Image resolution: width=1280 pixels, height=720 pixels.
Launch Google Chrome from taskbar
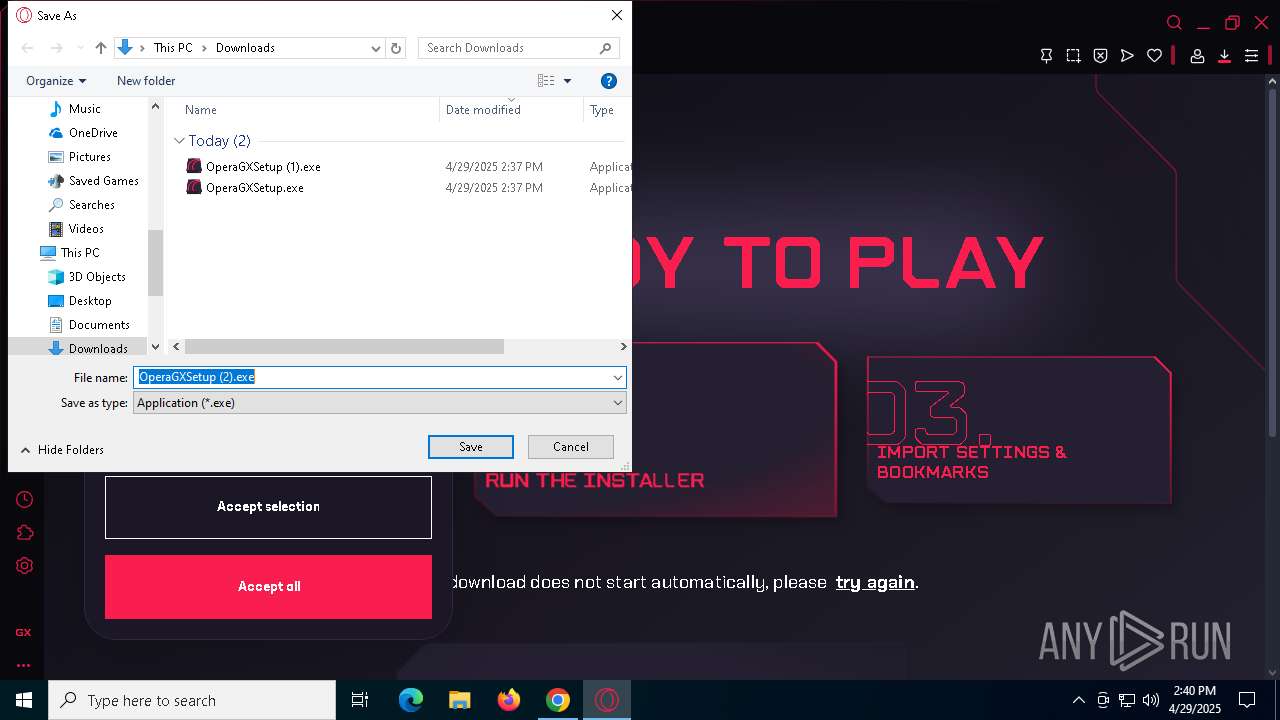click(x=558, y=700)
